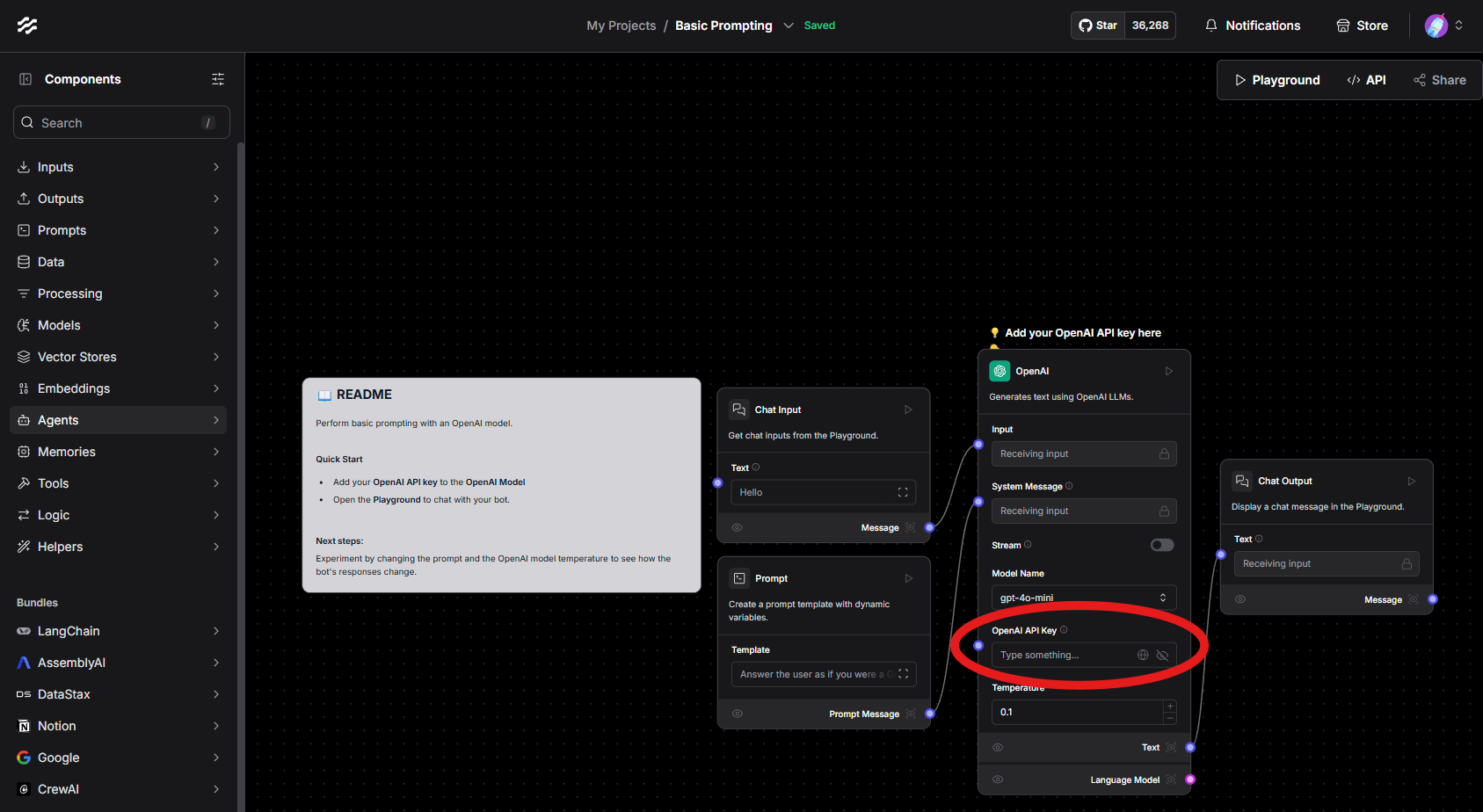Click the Chat Output node icon
1483x812 pixels.
click(1242, 481)
